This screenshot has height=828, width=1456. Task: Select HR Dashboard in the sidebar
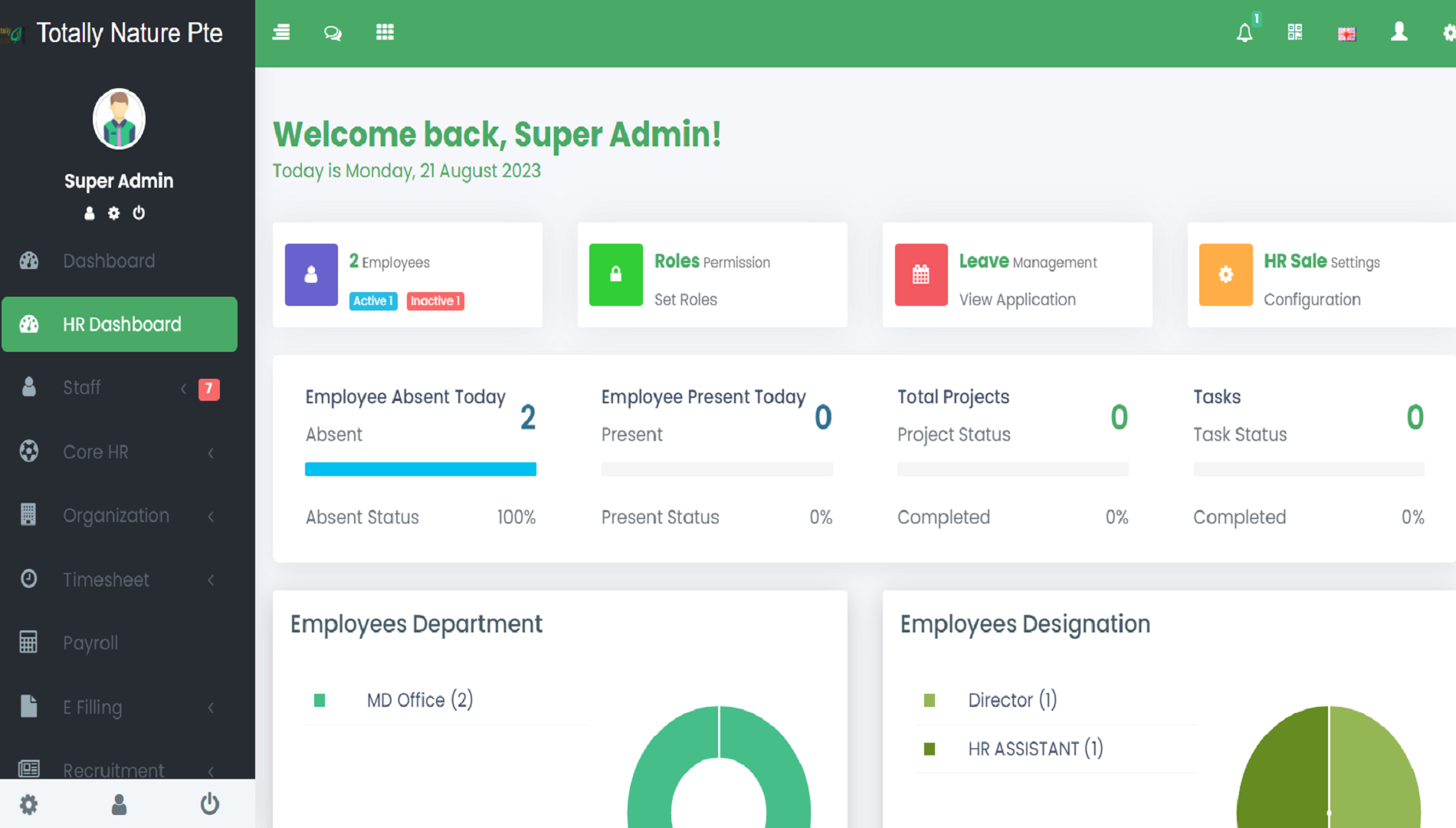pos(120,324)
